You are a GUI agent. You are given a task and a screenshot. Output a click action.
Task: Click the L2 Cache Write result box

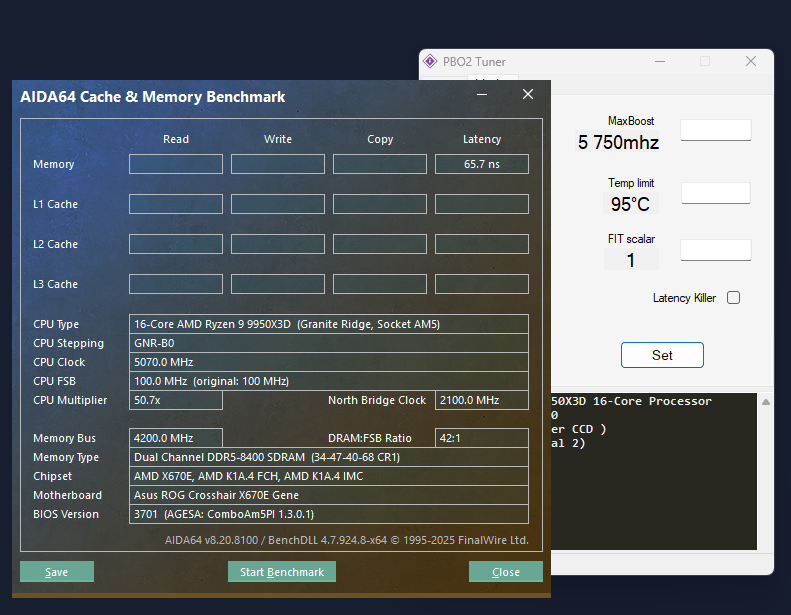277,244
